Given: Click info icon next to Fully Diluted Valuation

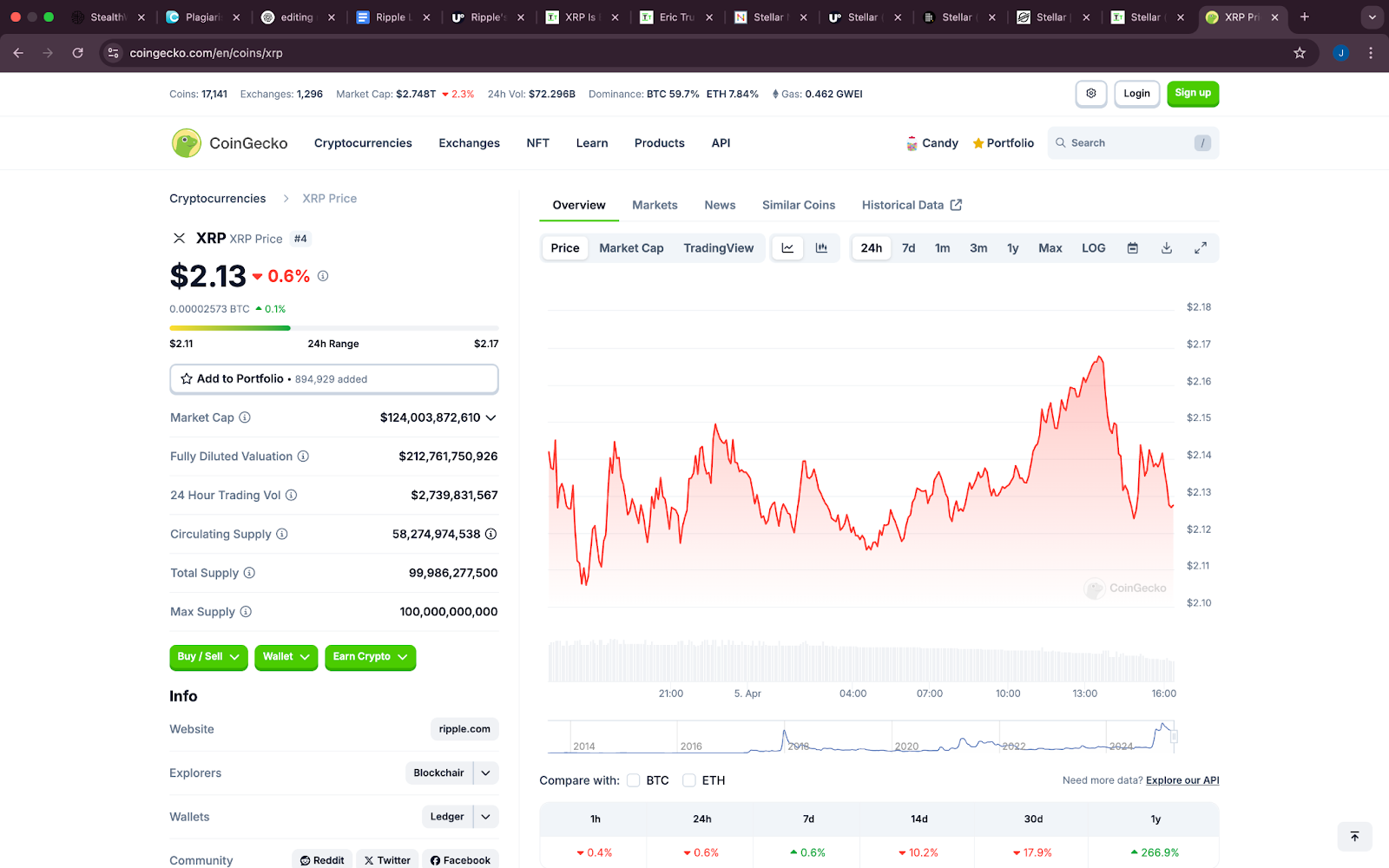Looking at the screenshot, I should (303, 457).
